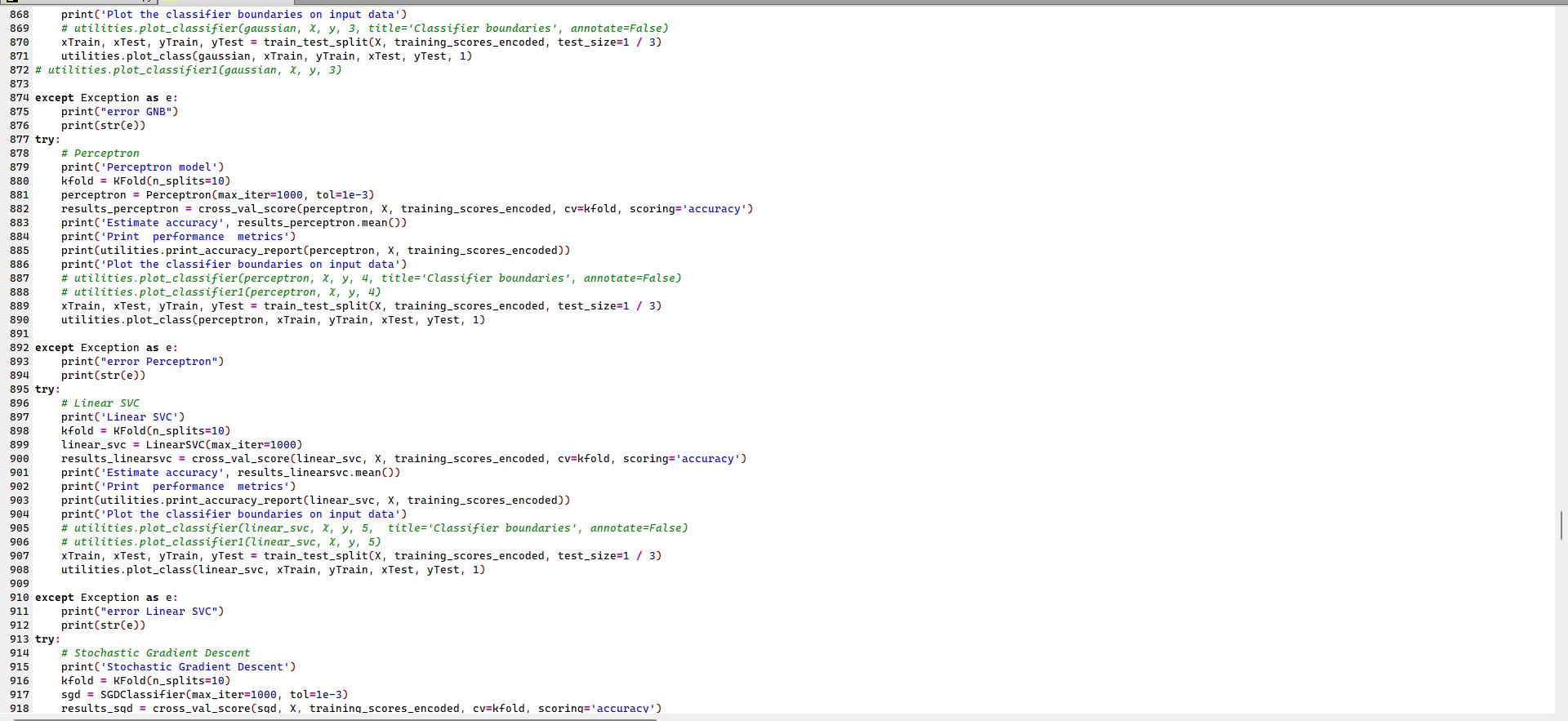
Task: Click "print(str(e))" on line 876
Action: click(x=104, y=126)
